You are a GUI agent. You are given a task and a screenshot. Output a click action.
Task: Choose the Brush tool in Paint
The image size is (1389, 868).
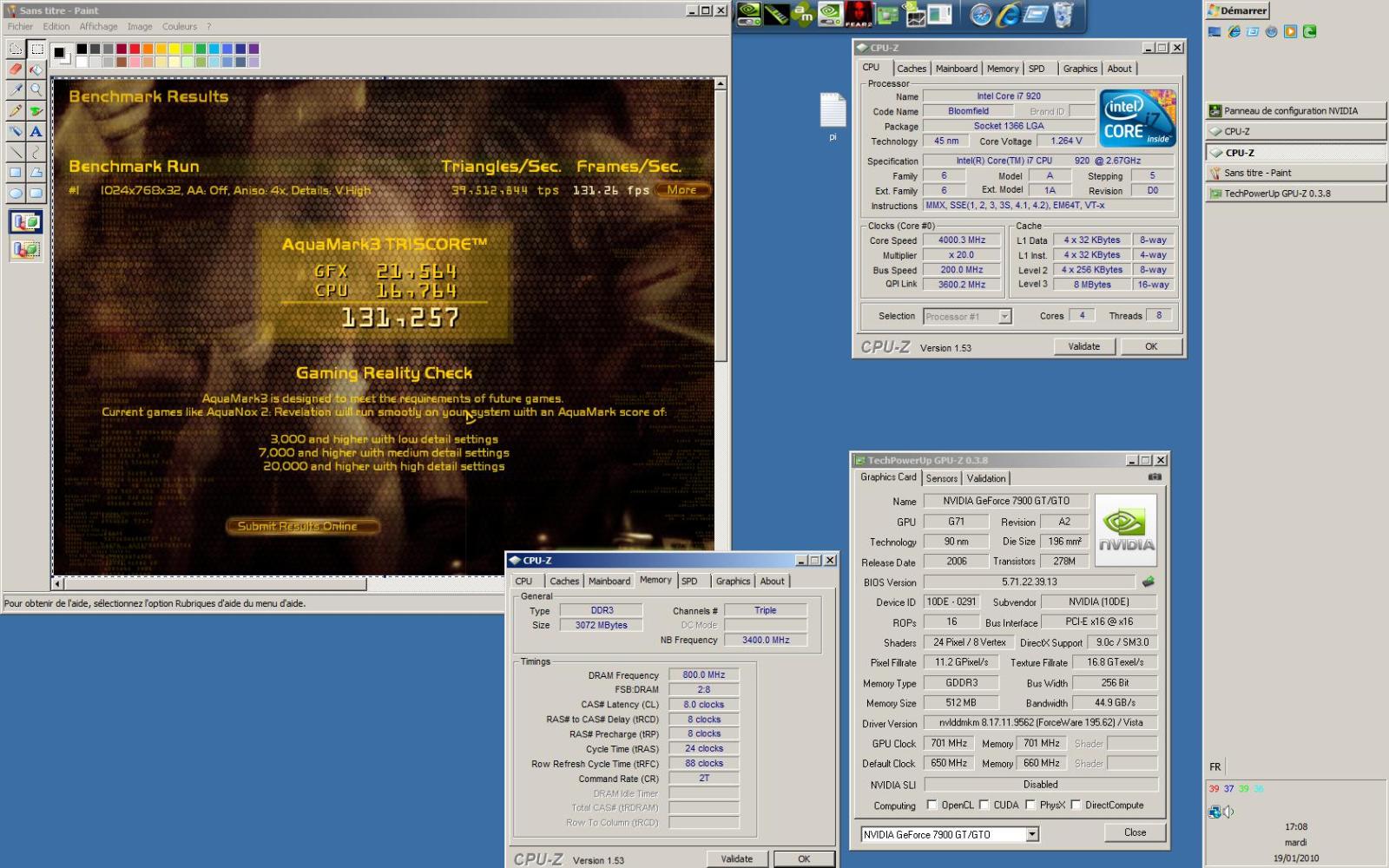[36, 110]
